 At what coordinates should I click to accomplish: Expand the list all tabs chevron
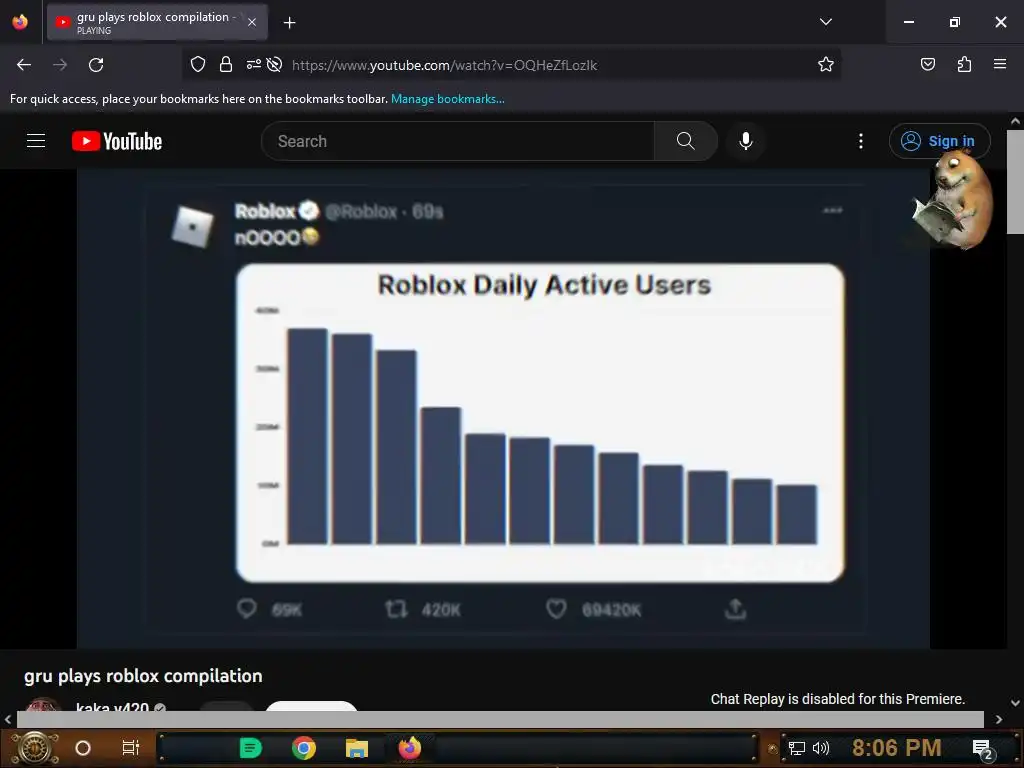[825, 22]
